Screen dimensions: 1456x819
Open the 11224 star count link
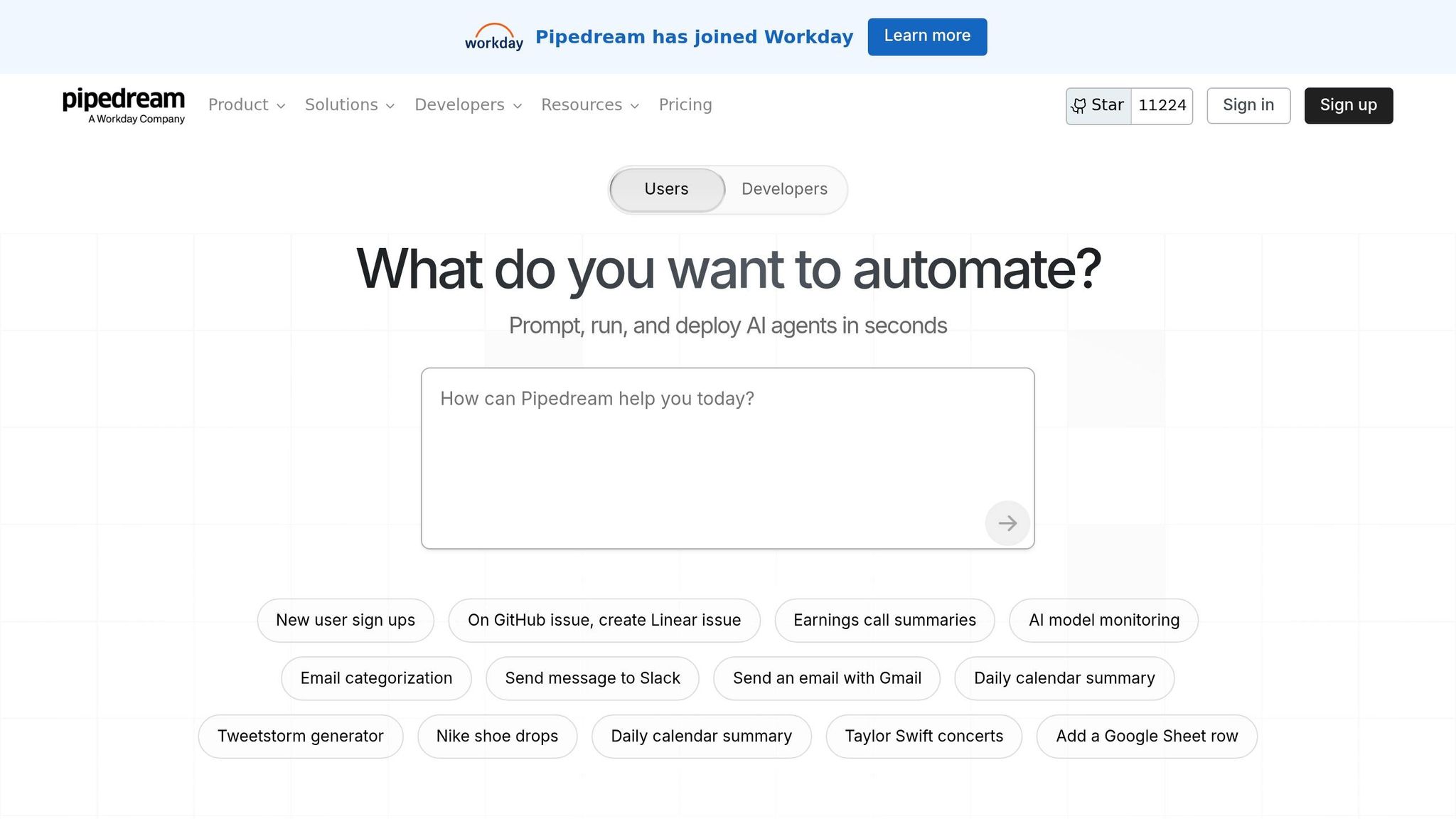pyautogui.click(x=1162, y=106)
